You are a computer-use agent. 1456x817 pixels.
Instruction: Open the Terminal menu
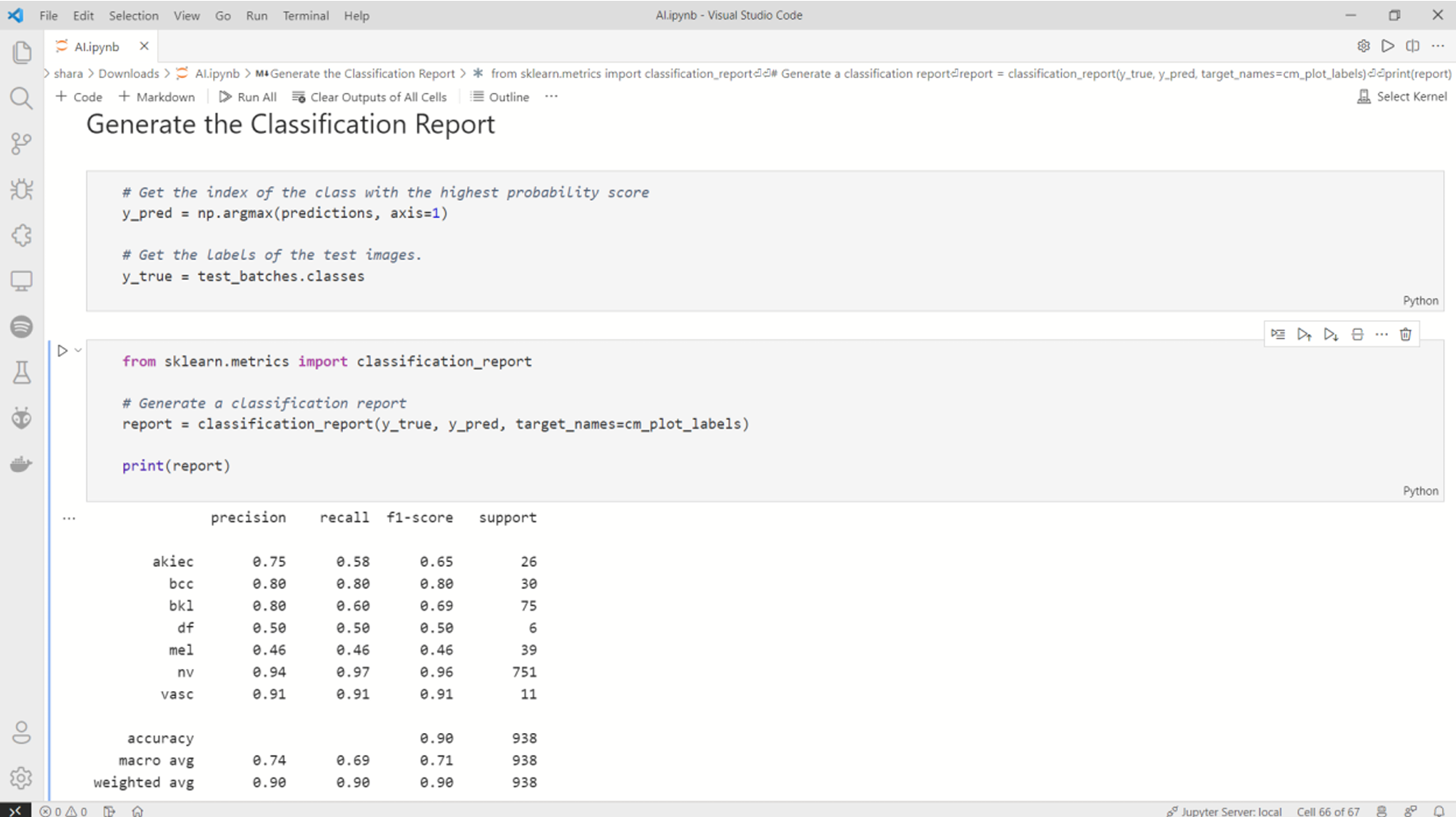pos(306,15)
